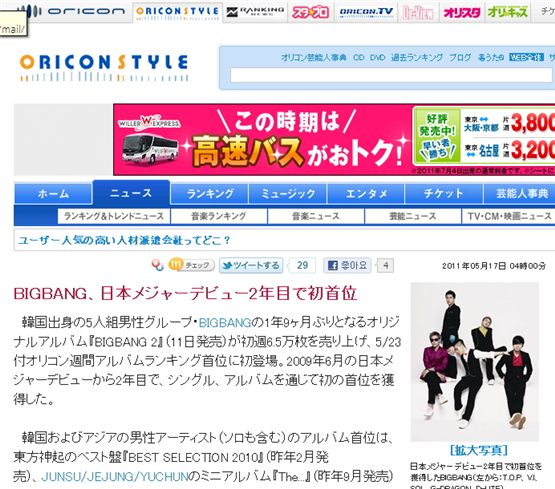
Task: Follow the JUNSU/JEJUNG/YUCHUN link
Action: pos(115,477)
